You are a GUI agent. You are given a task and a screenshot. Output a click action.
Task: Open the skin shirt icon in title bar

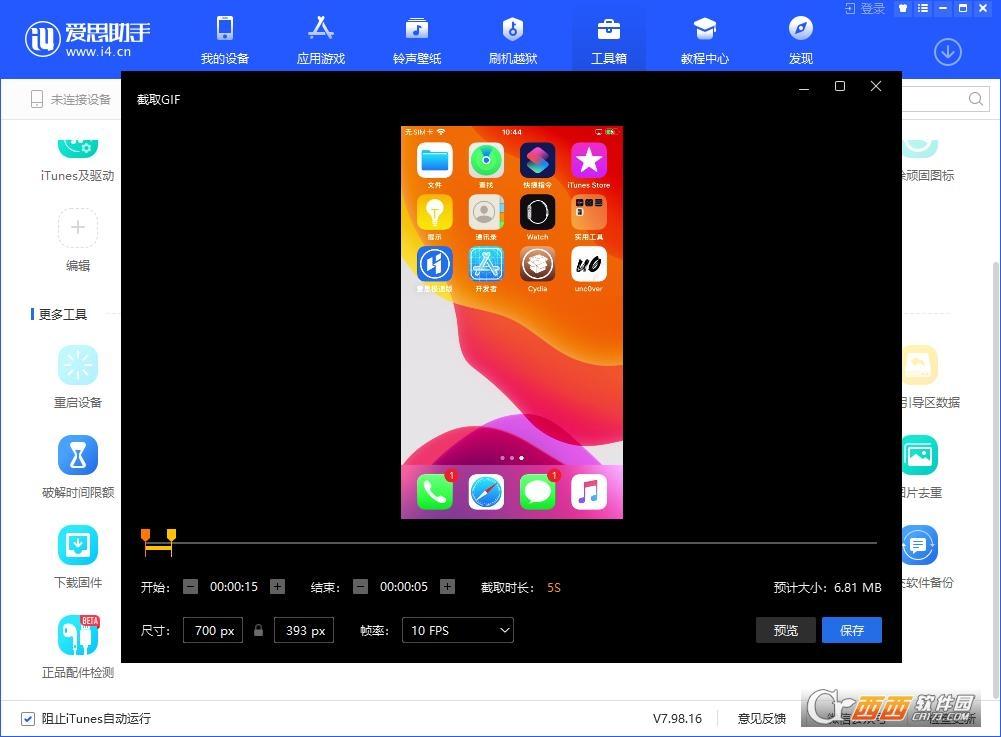903,8
